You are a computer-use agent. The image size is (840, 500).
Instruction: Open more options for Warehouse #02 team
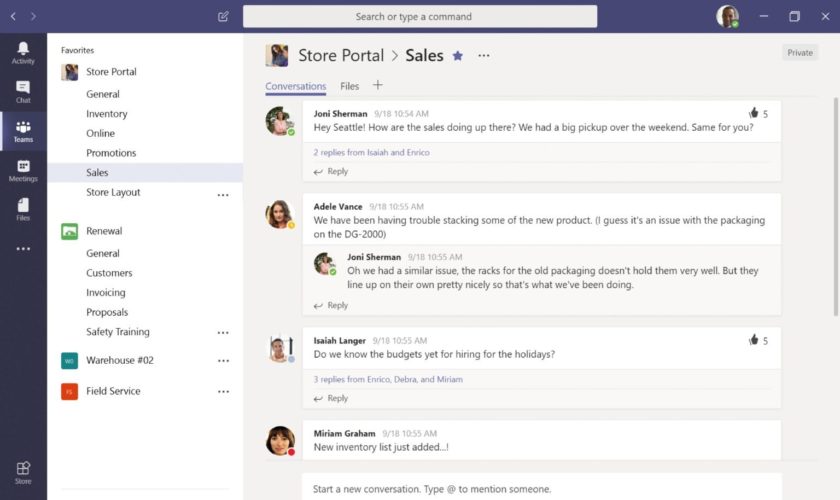tap(223, 361)
